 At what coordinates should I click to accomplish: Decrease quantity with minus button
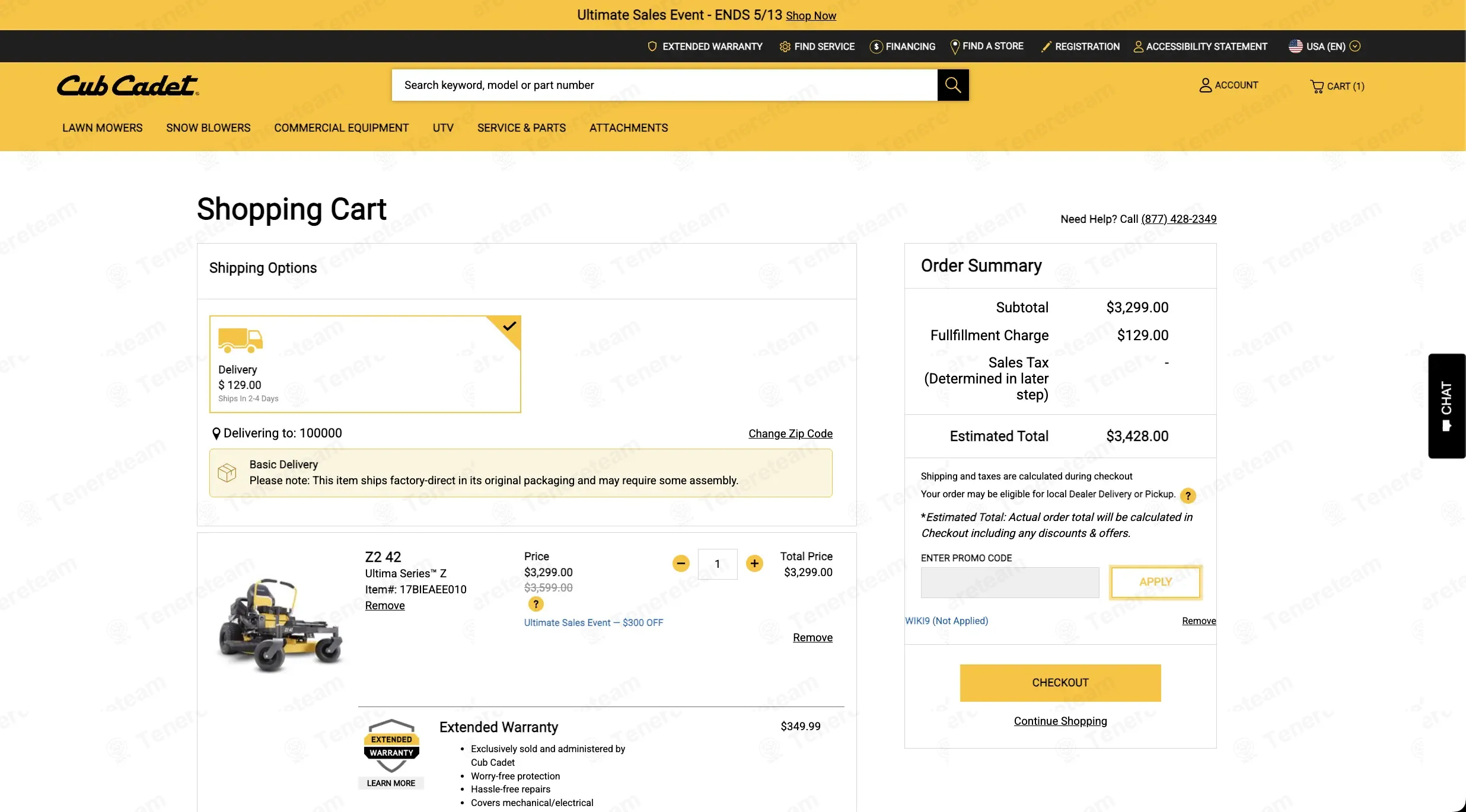[681, 563]
